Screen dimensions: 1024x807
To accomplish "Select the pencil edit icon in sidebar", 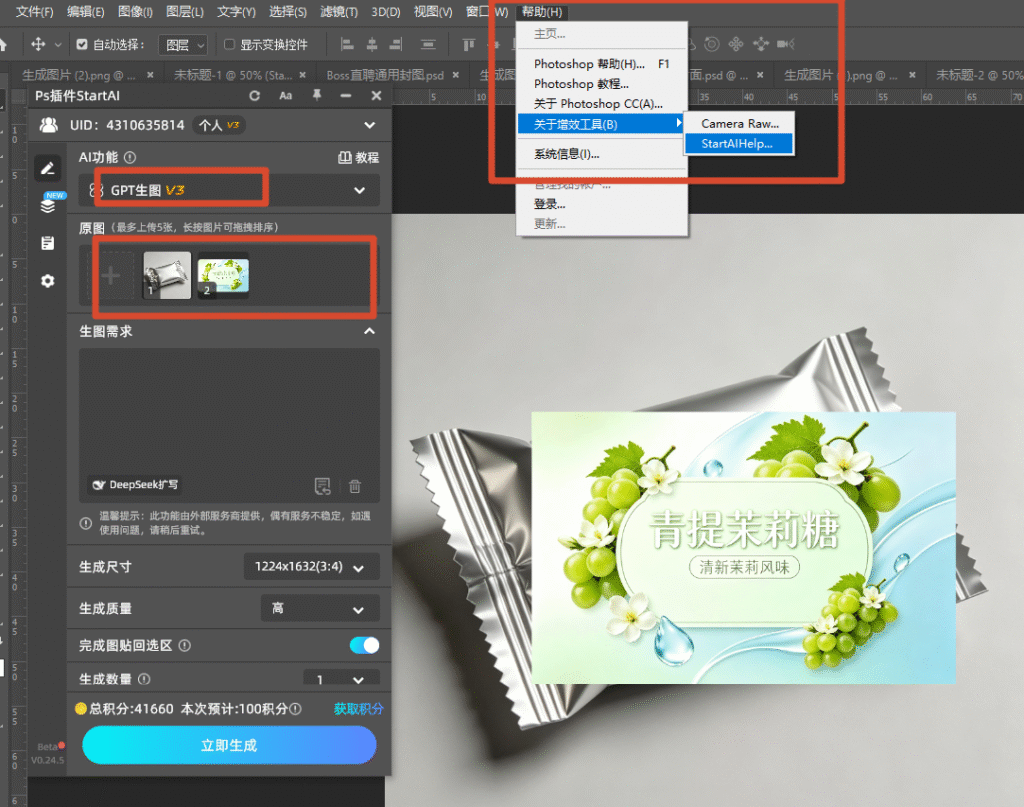I will (x=48, y=168).
